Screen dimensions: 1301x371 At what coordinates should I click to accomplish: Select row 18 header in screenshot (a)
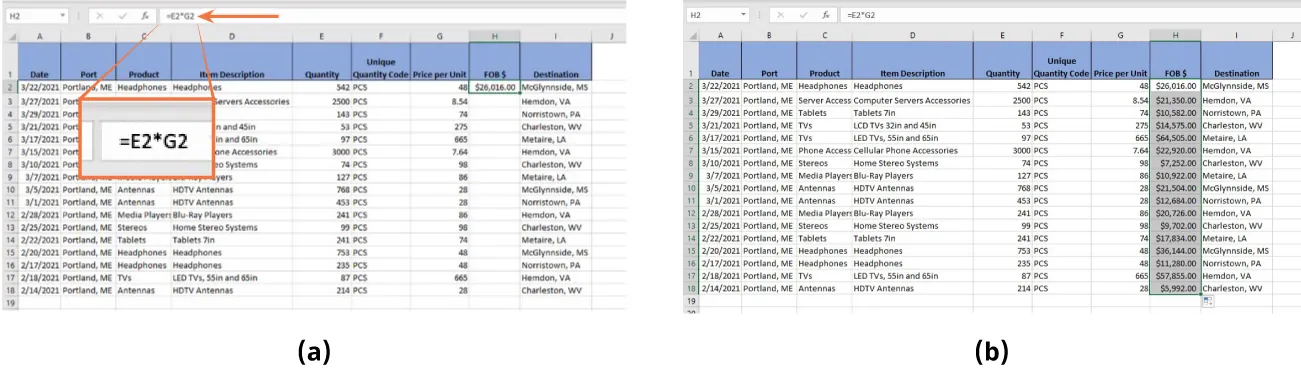tap(9, 291)
